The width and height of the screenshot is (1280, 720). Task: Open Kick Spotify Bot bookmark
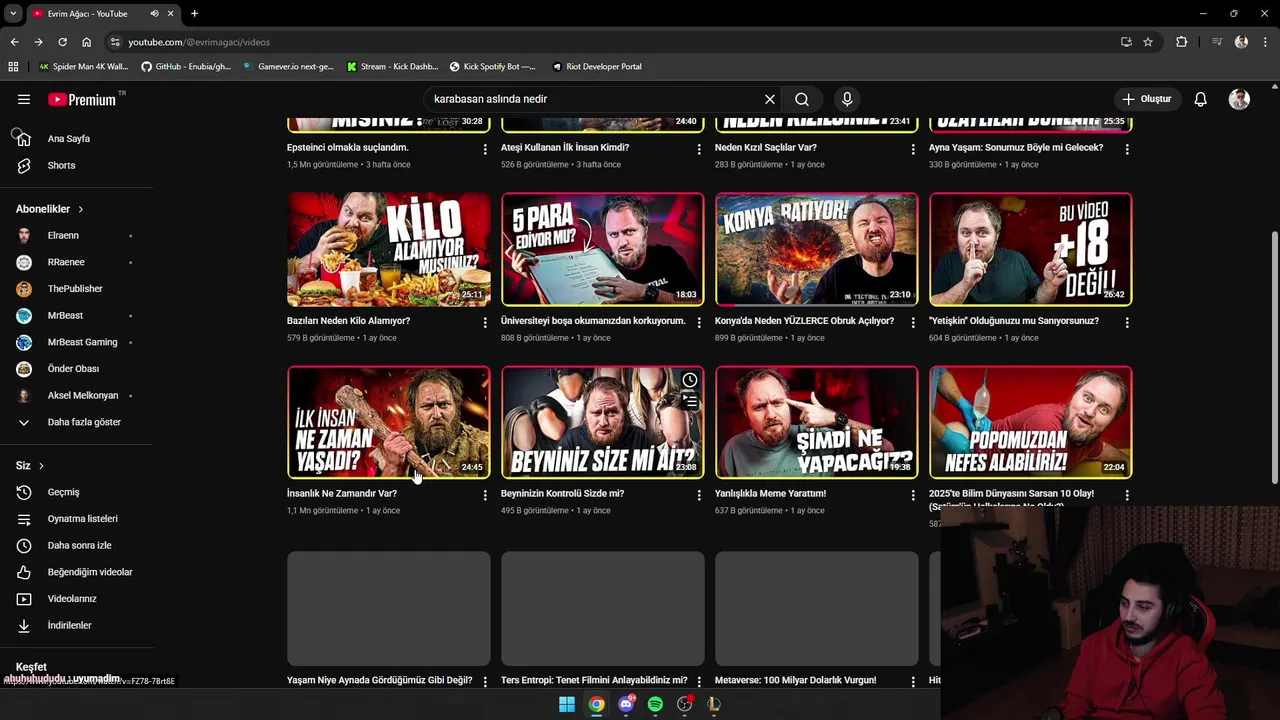pos(492,67)
